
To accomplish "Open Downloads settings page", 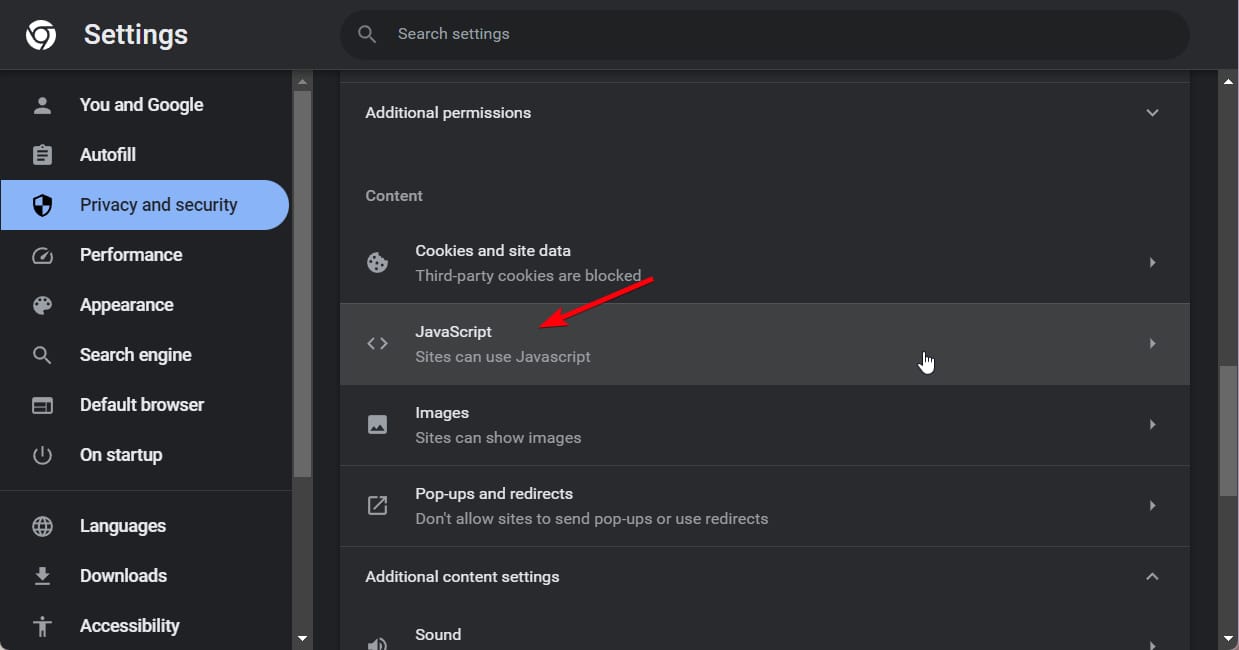I will [123, 576].
